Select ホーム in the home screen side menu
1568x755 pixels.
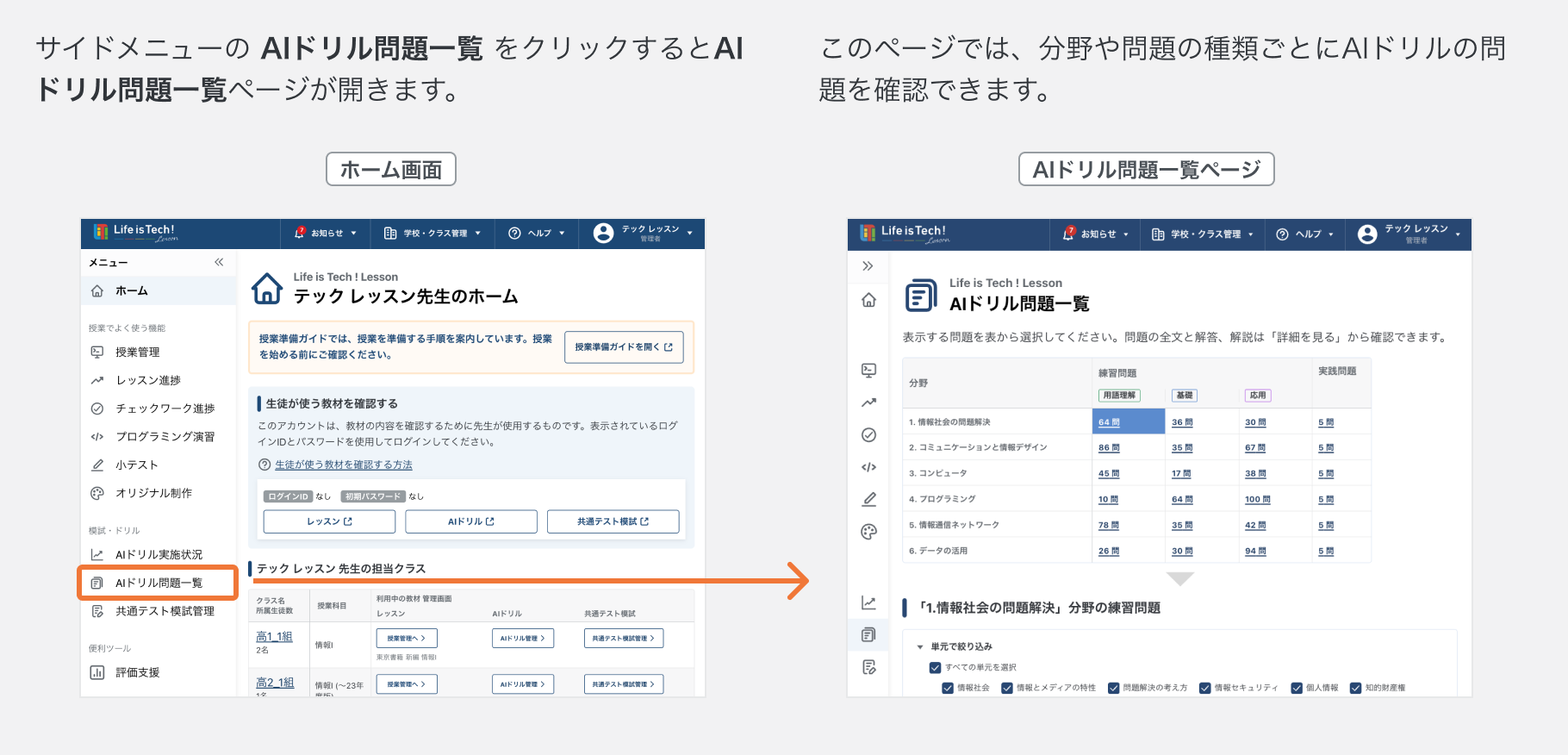(x=159, y=291)
